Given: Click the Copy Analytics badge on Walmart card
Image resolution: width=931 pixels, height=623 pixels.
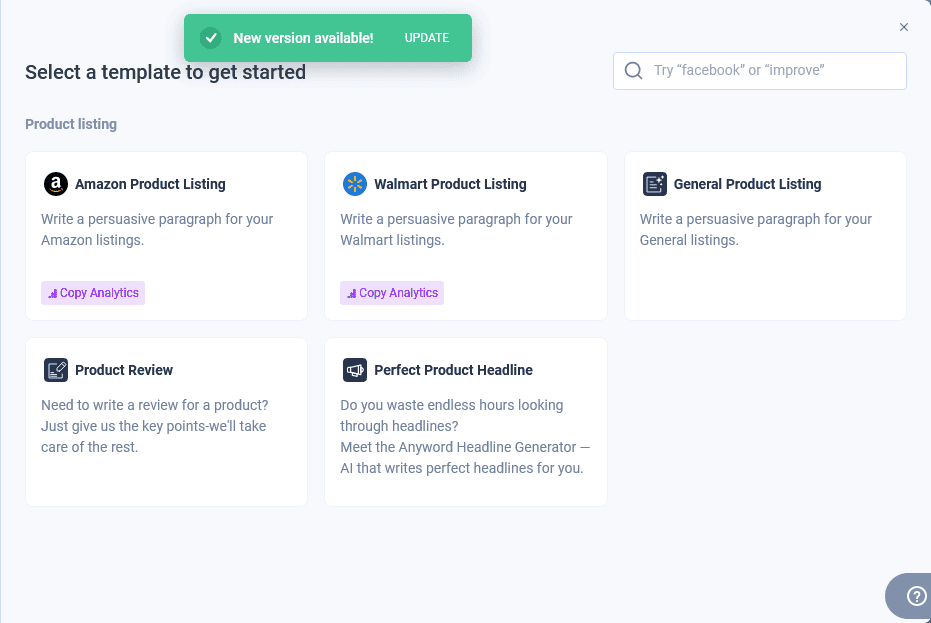Looking at the screenshot, I should click(391, 292).
